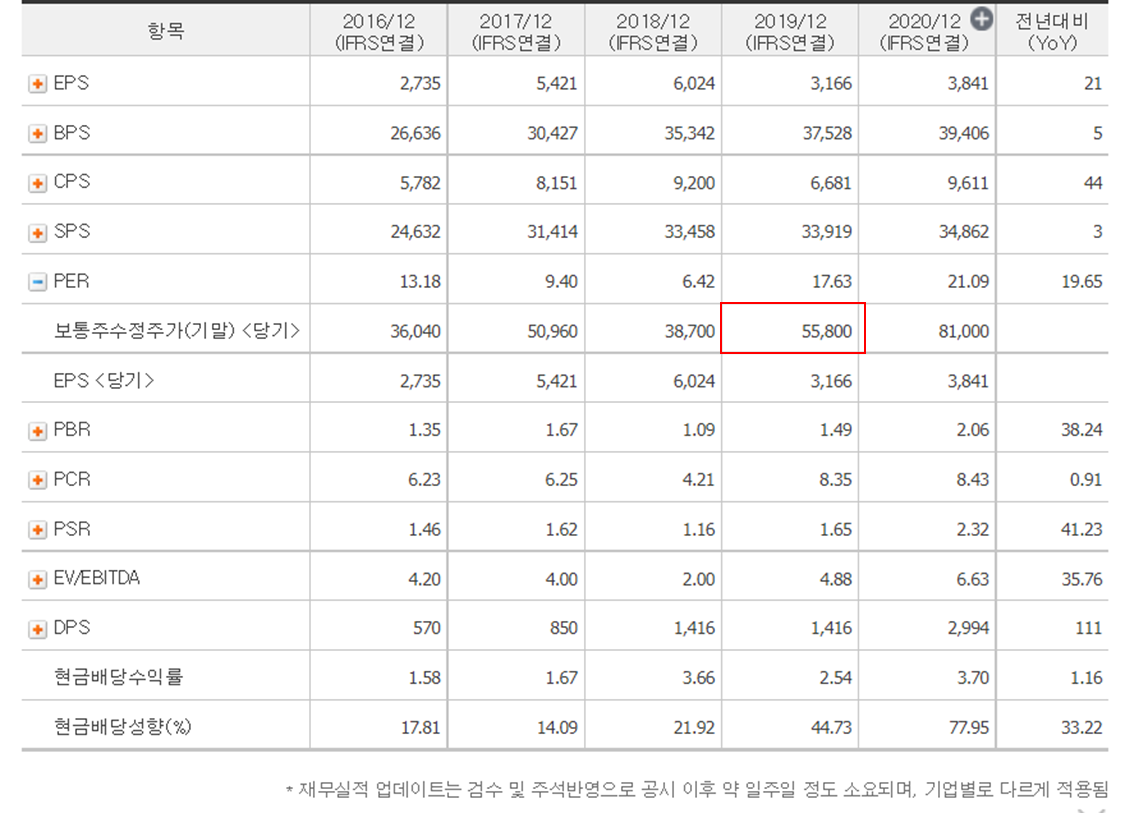Click the DPS 2020/12 value 2,994
This screenshot has height=813, width=1125.
click(968, 629)
